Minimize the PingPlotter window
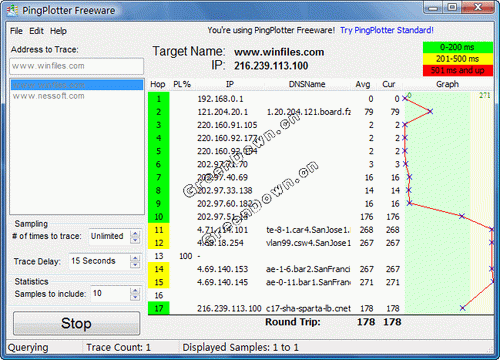Image resolution: width=500 pixels, height=360 pixels. (x=433, y=8)
